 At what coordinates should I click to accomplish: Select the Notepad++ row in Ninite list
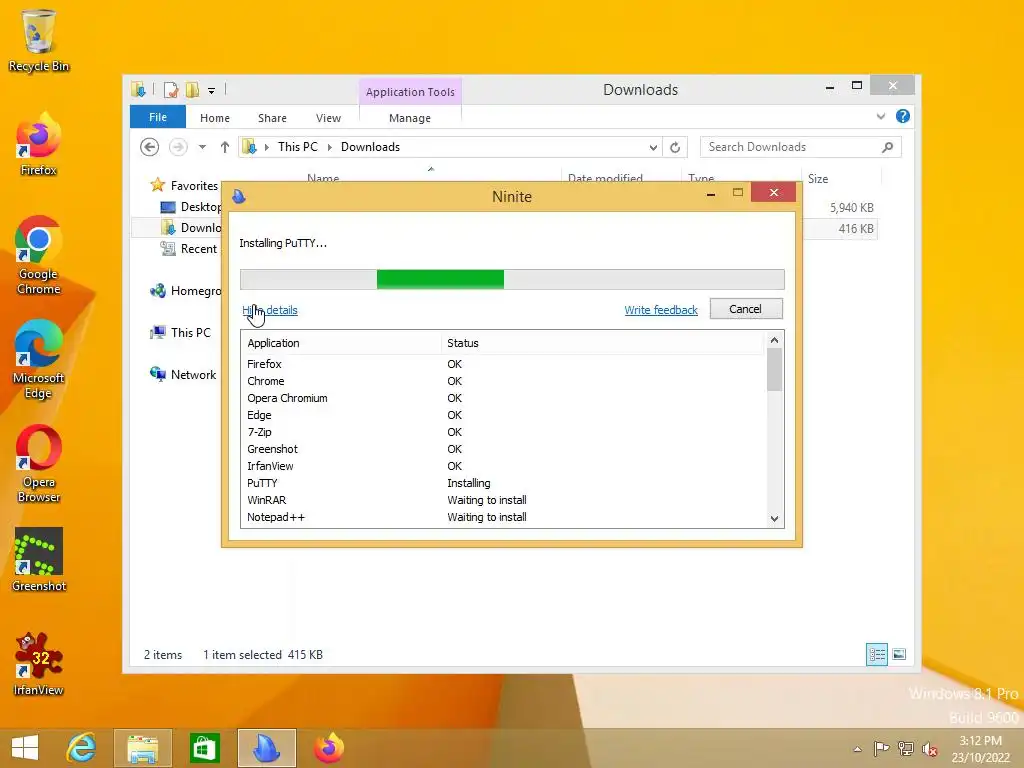pyautogui.click(x=504, y=517)
